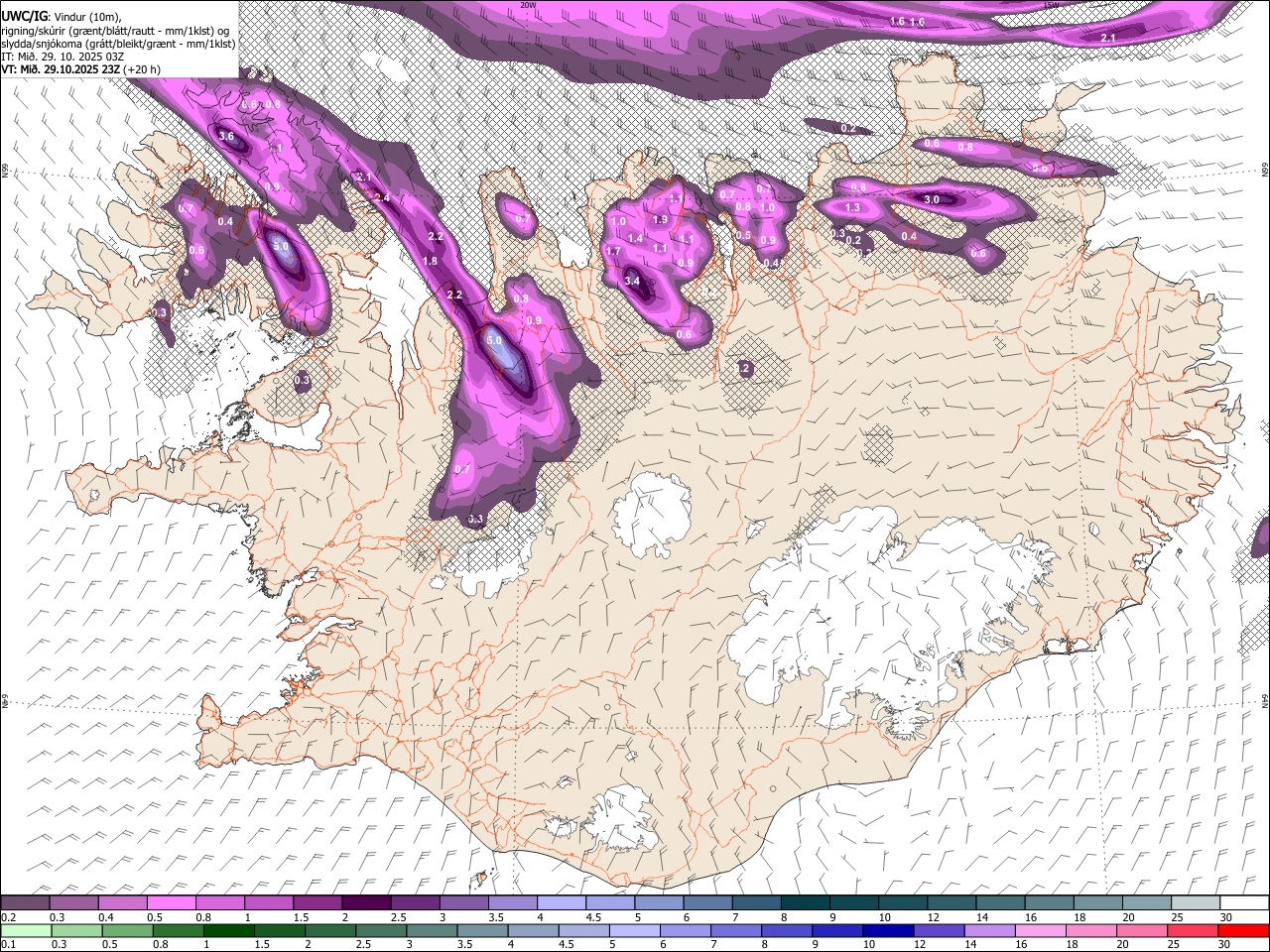
Task: Select the darkest purple snow swatch between 2 and 2.5
Action: pos(366,903)
